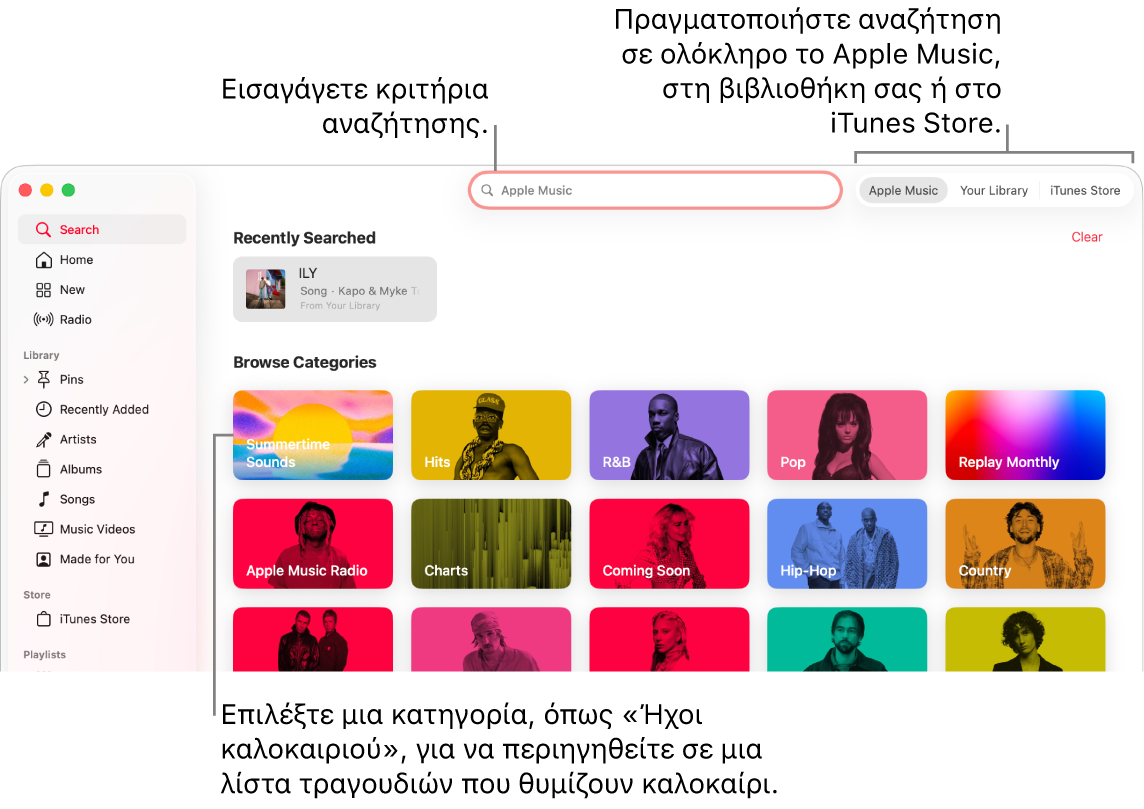Screen dimensions: 1144x809
Task: Click the New grid icon
Action: 44,289
